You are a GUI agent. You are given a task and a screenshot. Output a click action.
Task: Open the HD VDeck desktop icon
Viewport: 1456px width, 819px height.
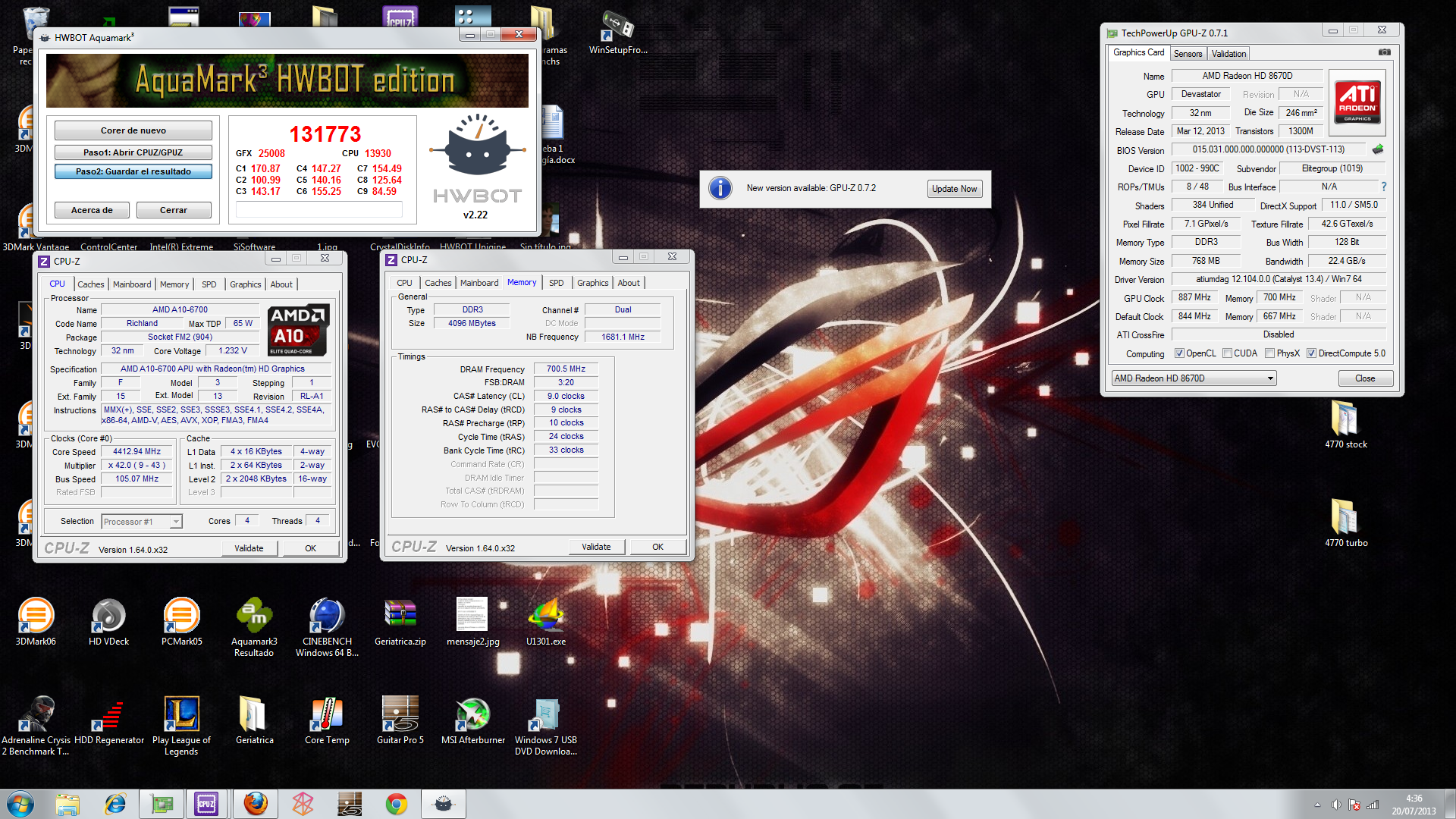point(108,622)
